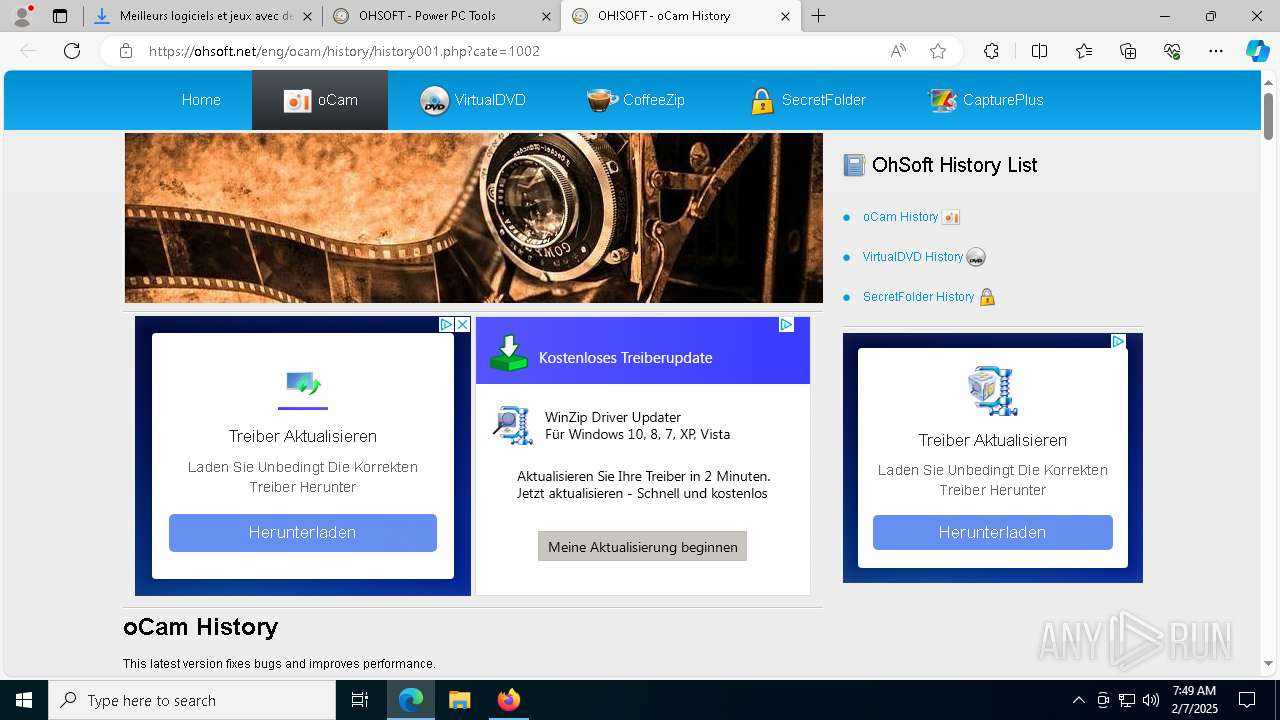The height and width of the screenshot is (720, 1280).
Task: Go to the Home menu item
Action: click(201, 100)
